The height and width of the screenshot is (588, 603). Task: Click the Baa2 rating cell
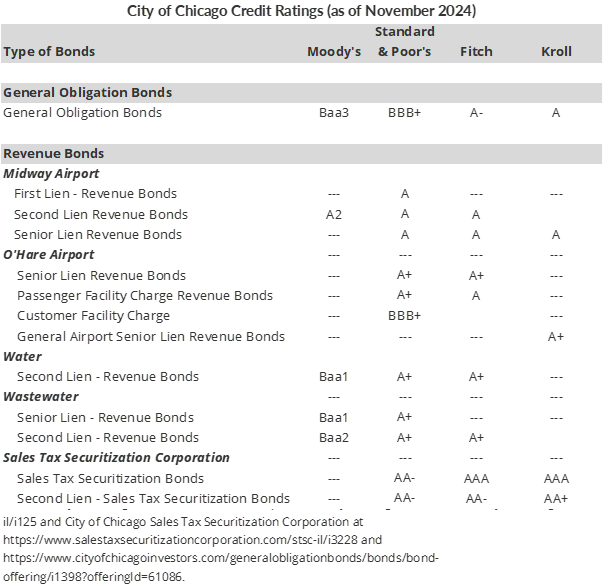[334, 438]
